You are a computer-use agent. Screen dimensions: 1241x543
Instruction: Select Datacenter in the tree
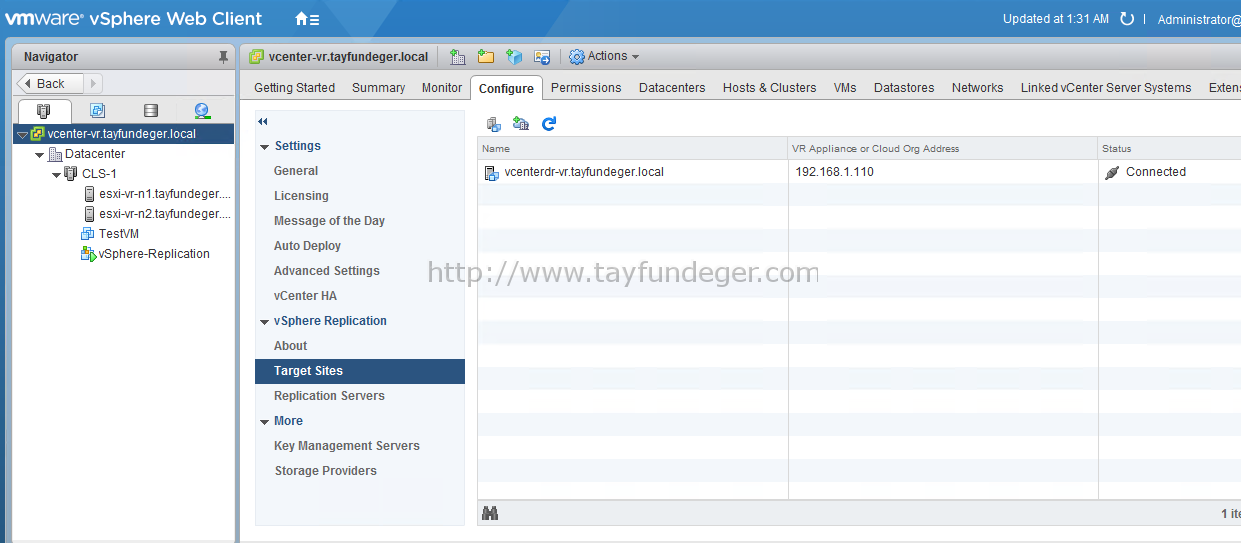[95, 154]
